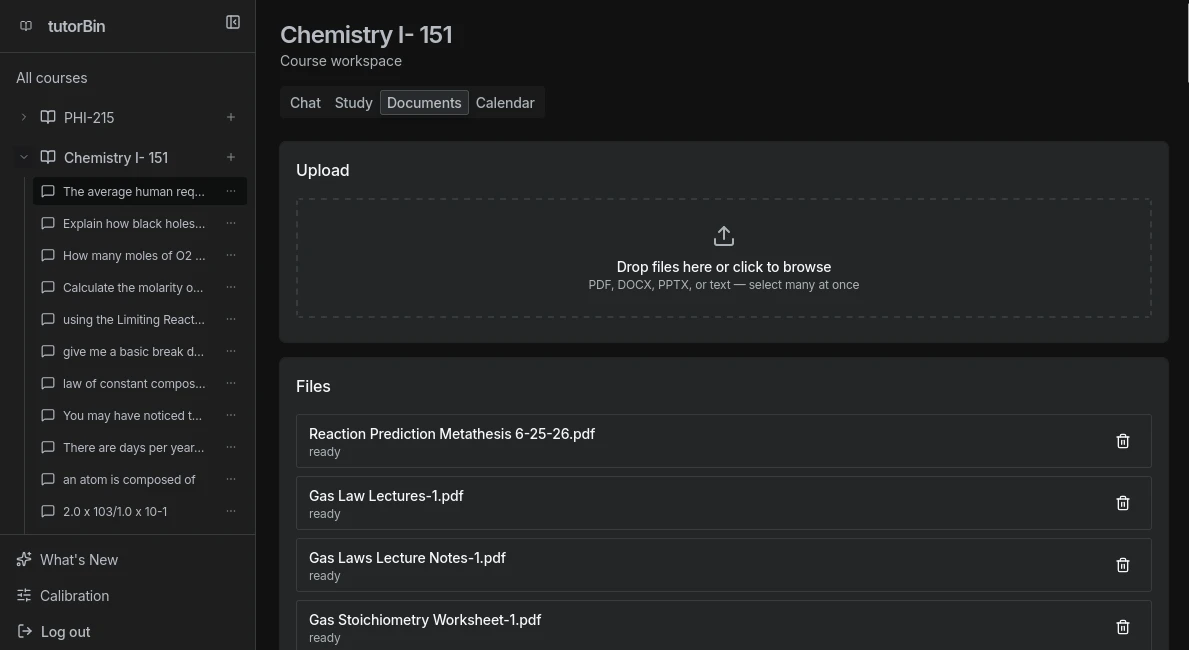Open options for 'There are days per year...' chat
The image size is (1189, 650).
coord(231,447)
